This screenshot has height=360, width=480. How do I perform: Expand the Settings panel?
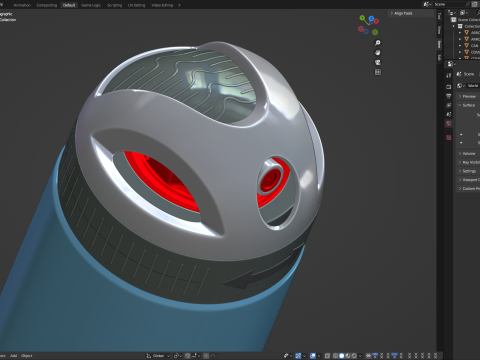click(468, 171)
